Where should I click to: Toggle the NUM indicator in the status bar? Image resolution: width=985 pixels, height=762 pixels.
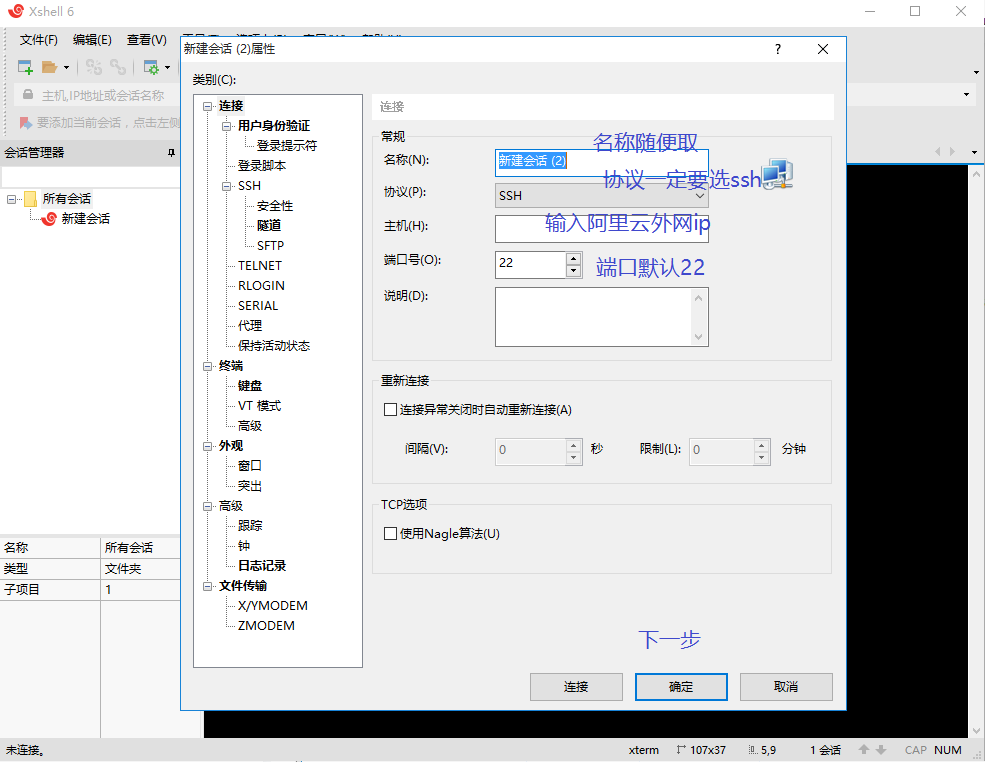pos(947,749)
